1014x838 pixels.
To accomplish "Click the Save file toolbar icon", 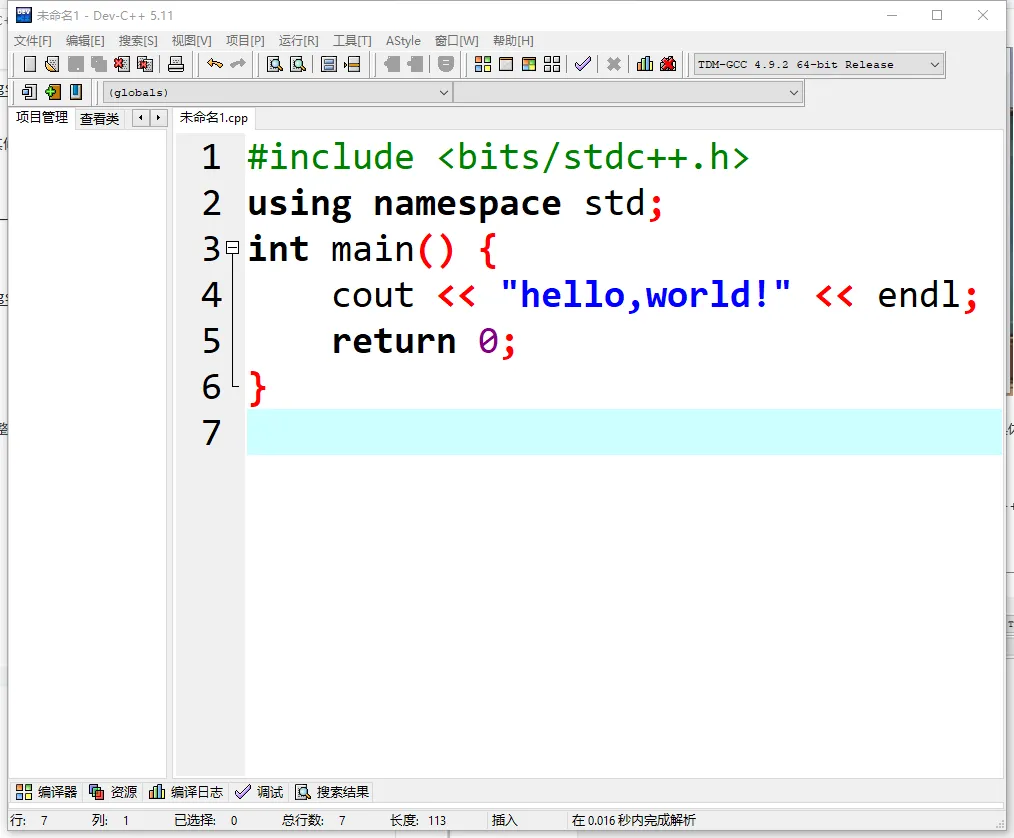I will pyautogui.click(x=76, y=64).
